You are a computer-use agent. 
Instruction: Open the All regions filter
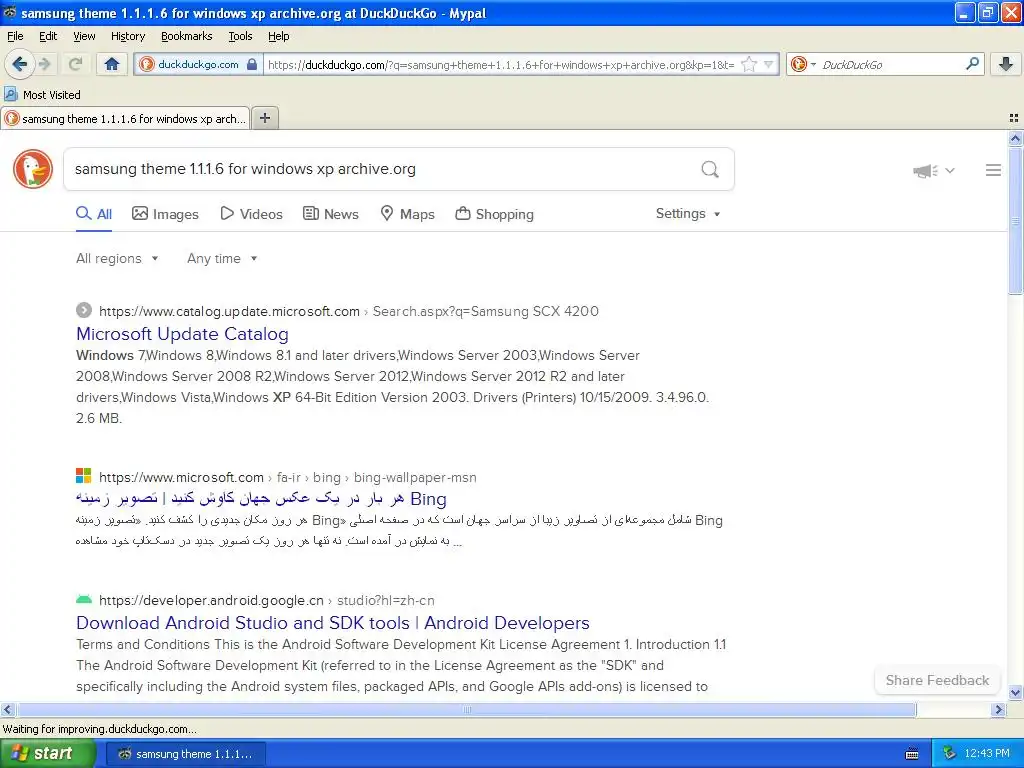click(117, 259)
